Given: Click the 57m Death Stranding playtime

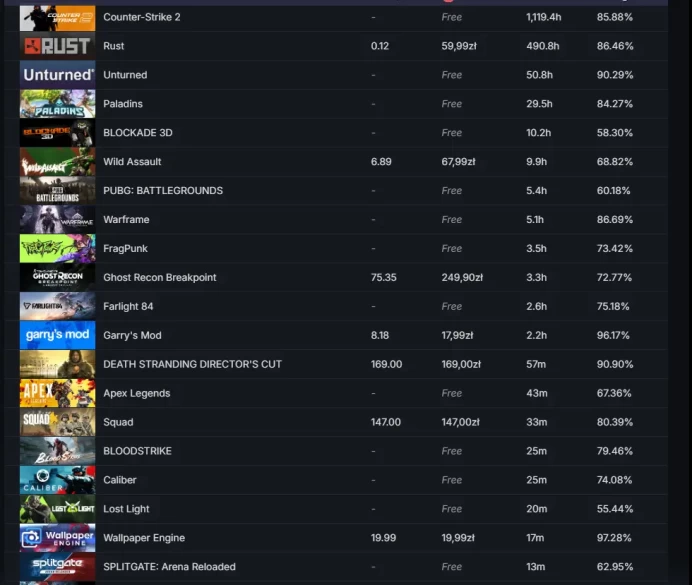Looking at the screenshot, I should (536, 364).
